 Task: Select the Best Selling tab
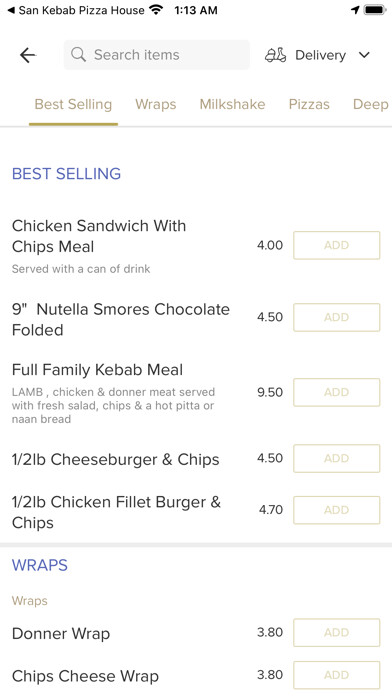(73, 104)
